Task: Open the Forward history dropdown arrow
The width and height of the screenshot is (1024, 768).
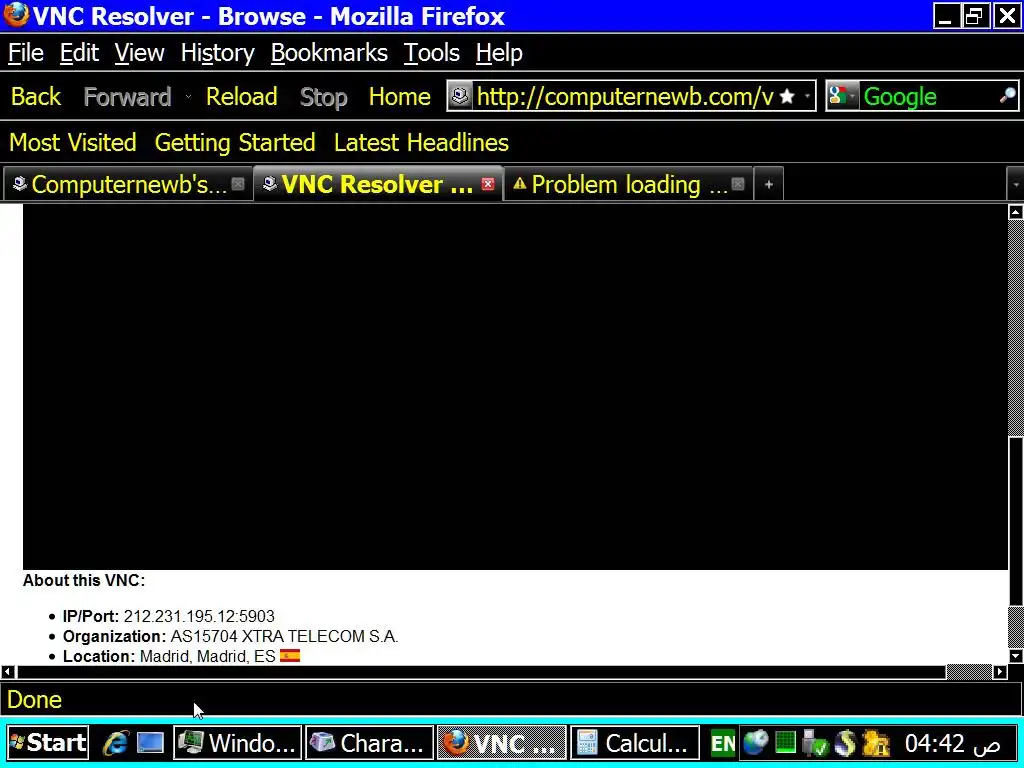Action: (x=188, y=97)
